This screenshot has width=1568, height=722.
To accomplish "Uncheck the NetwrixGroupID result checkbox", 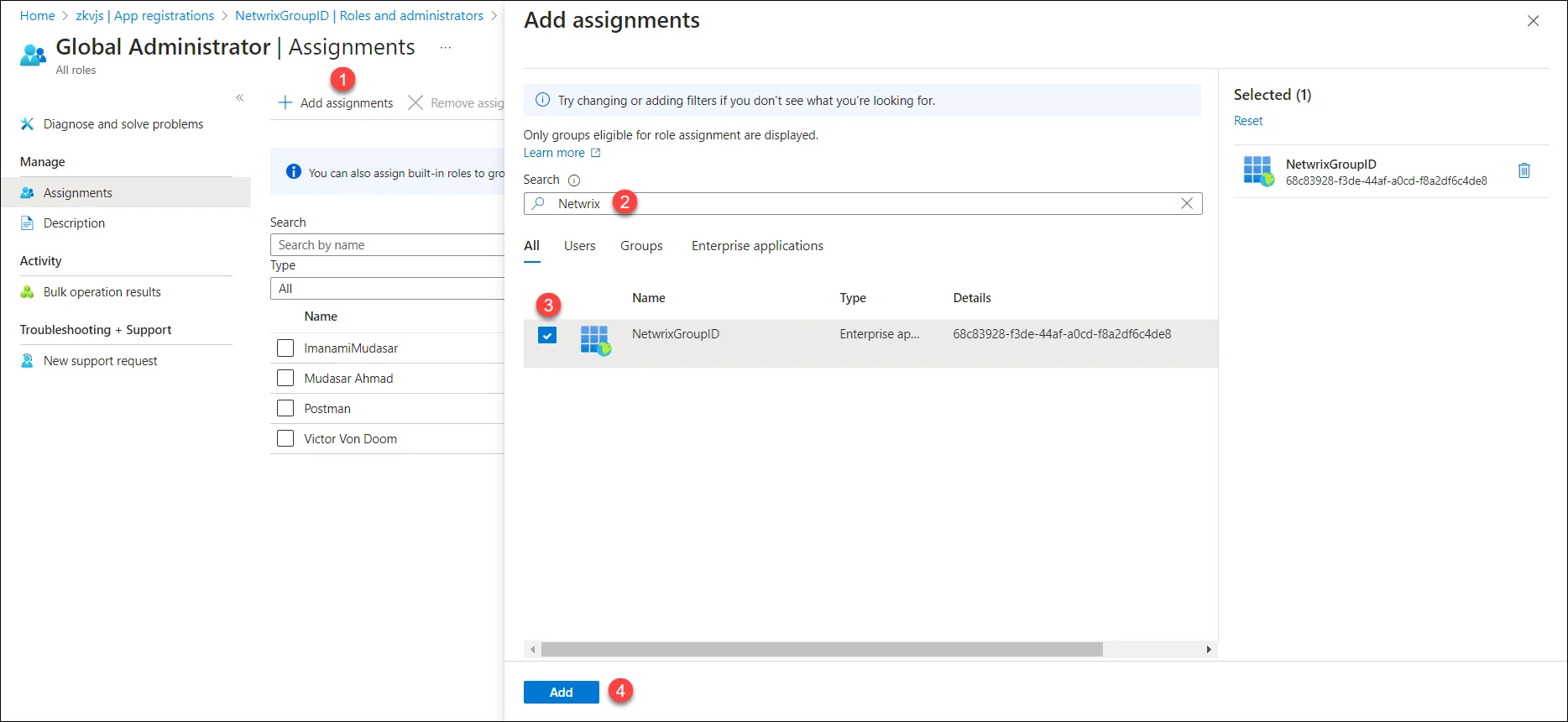I will coord(547,335).
